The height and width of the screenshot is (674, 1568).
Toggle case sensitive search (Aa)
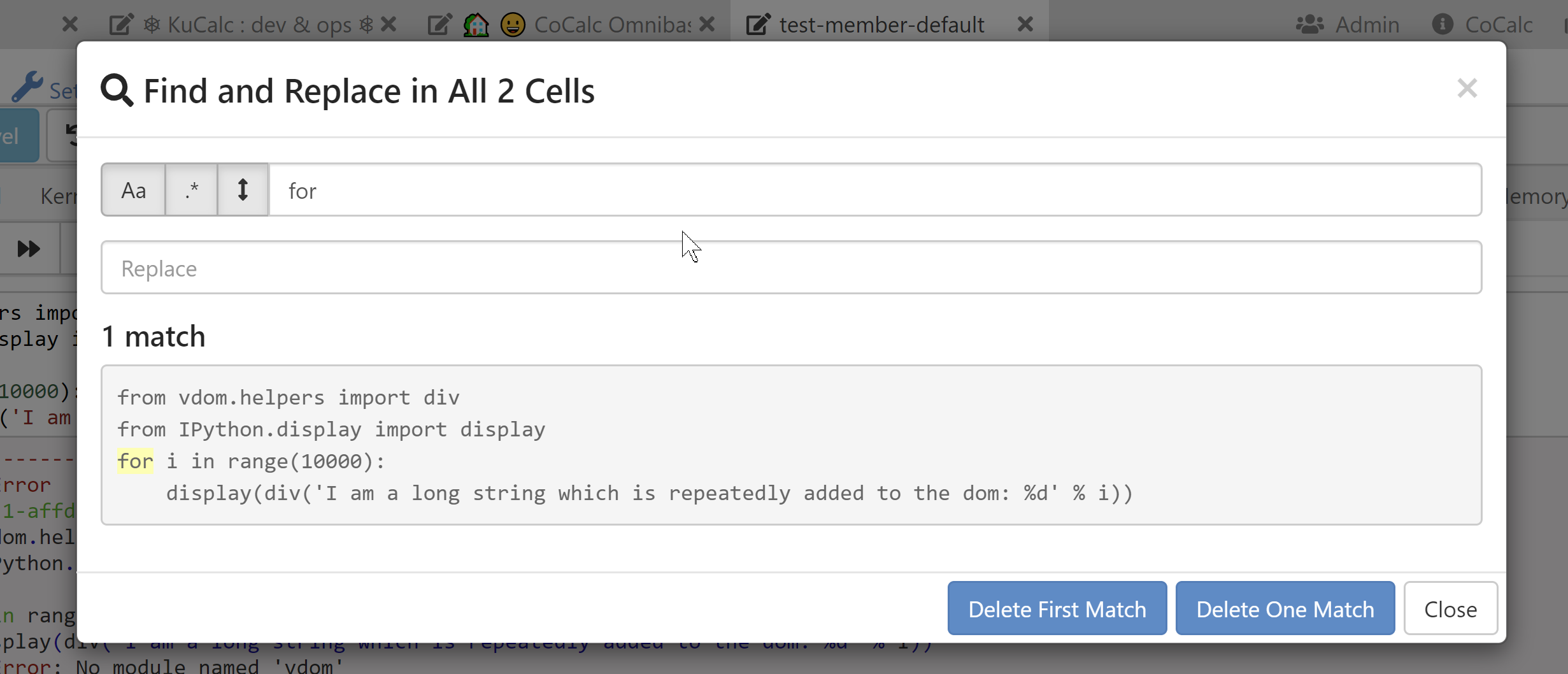[134, 190]
